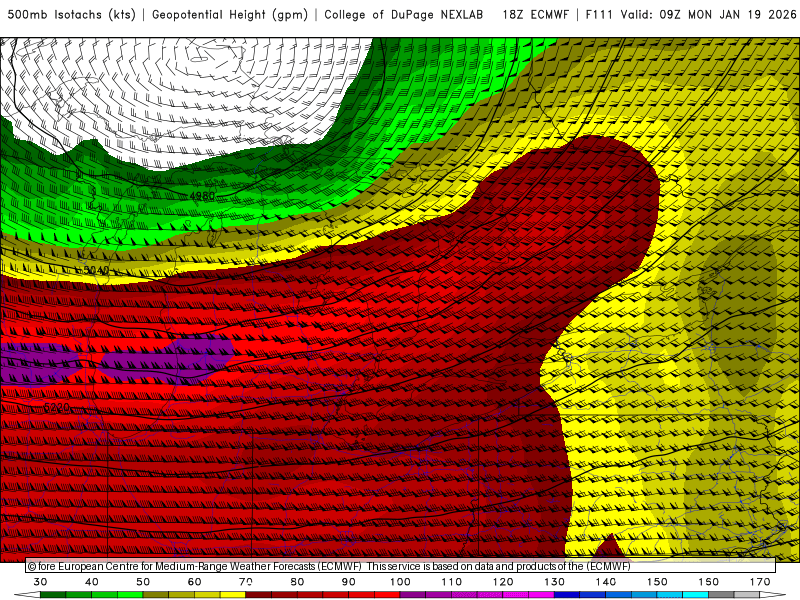Click the legend value 90
Screen dimensions: 800x600
[348, 582]
